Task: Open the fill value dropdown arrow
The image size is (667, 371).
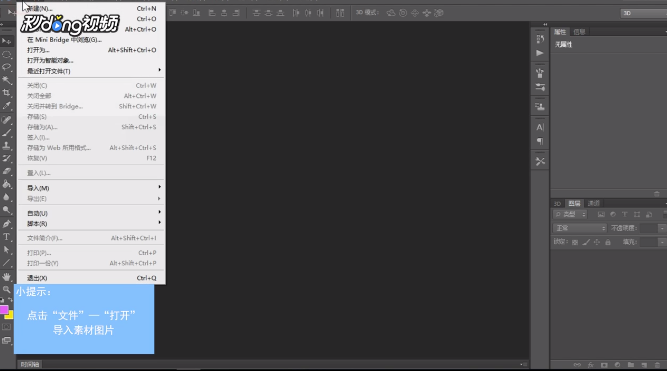Action: pos(662,242)
